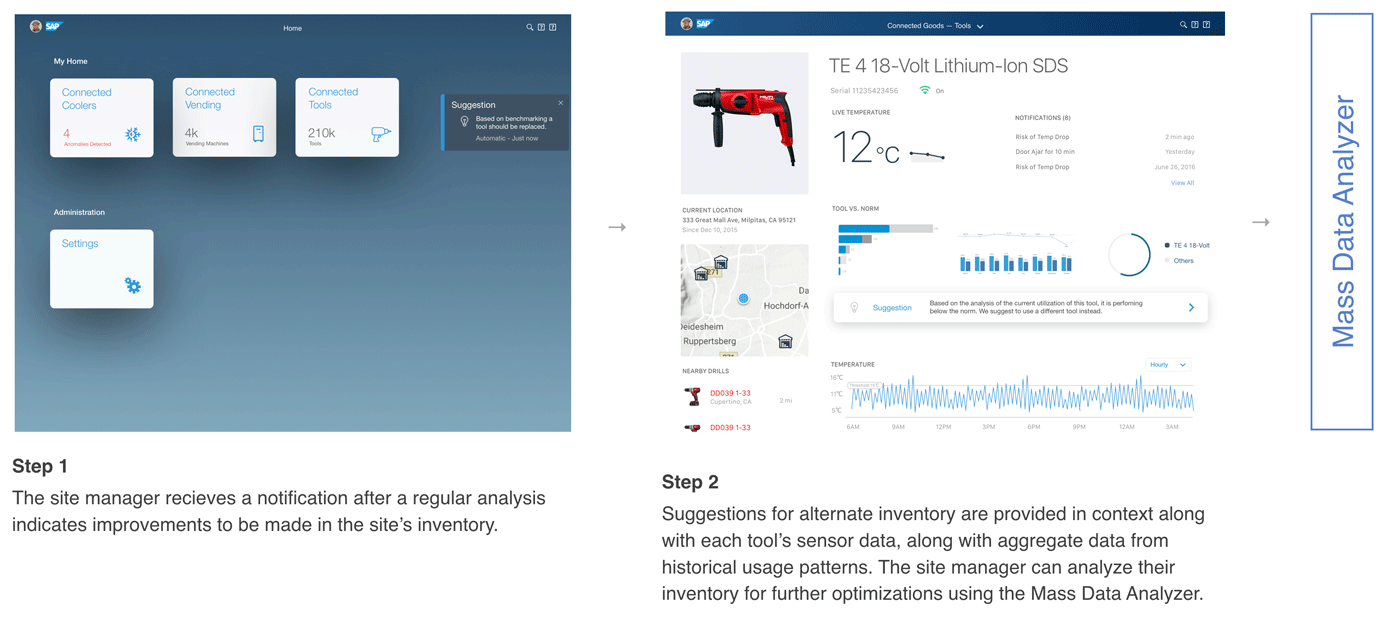Click the "TE 4 18-Volt Lithium-Ion SDS" title
Image resolution: width=1400 pixels, height=634 pixels.
point(948,66)
